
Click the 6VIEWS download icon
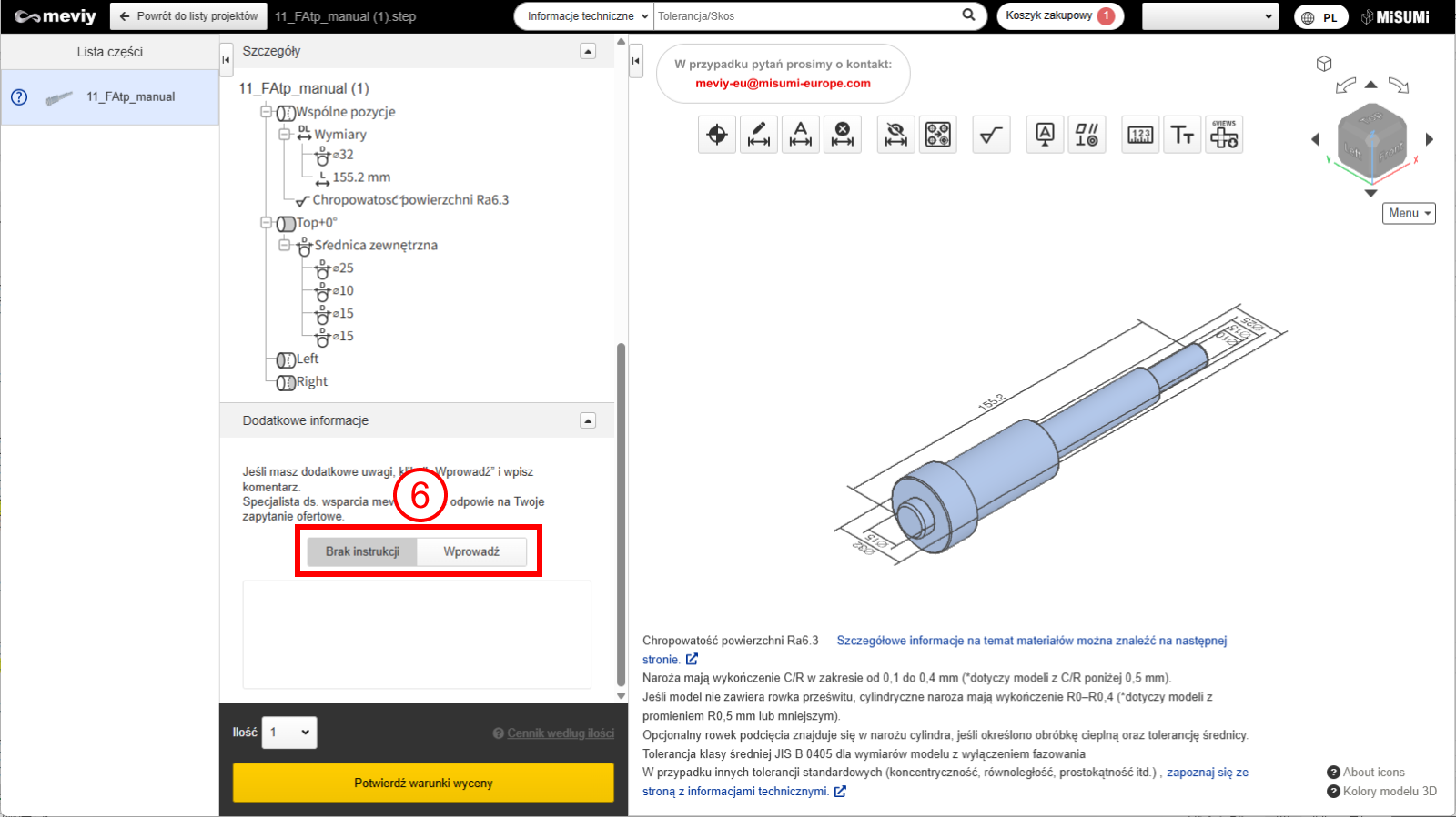tap(1224, 136)
